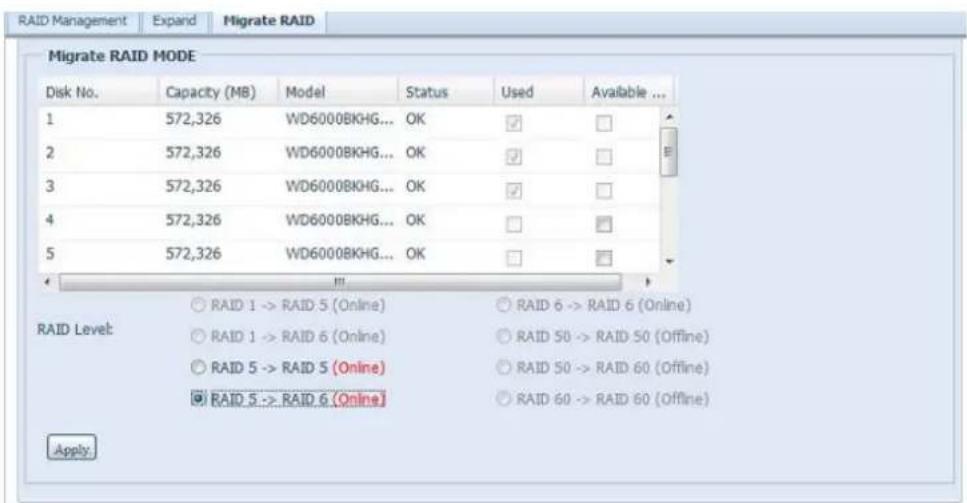The width and height of the screenshot is (967, 503).
Task: Select disk number 1 cell
Action: coord(50,119)
